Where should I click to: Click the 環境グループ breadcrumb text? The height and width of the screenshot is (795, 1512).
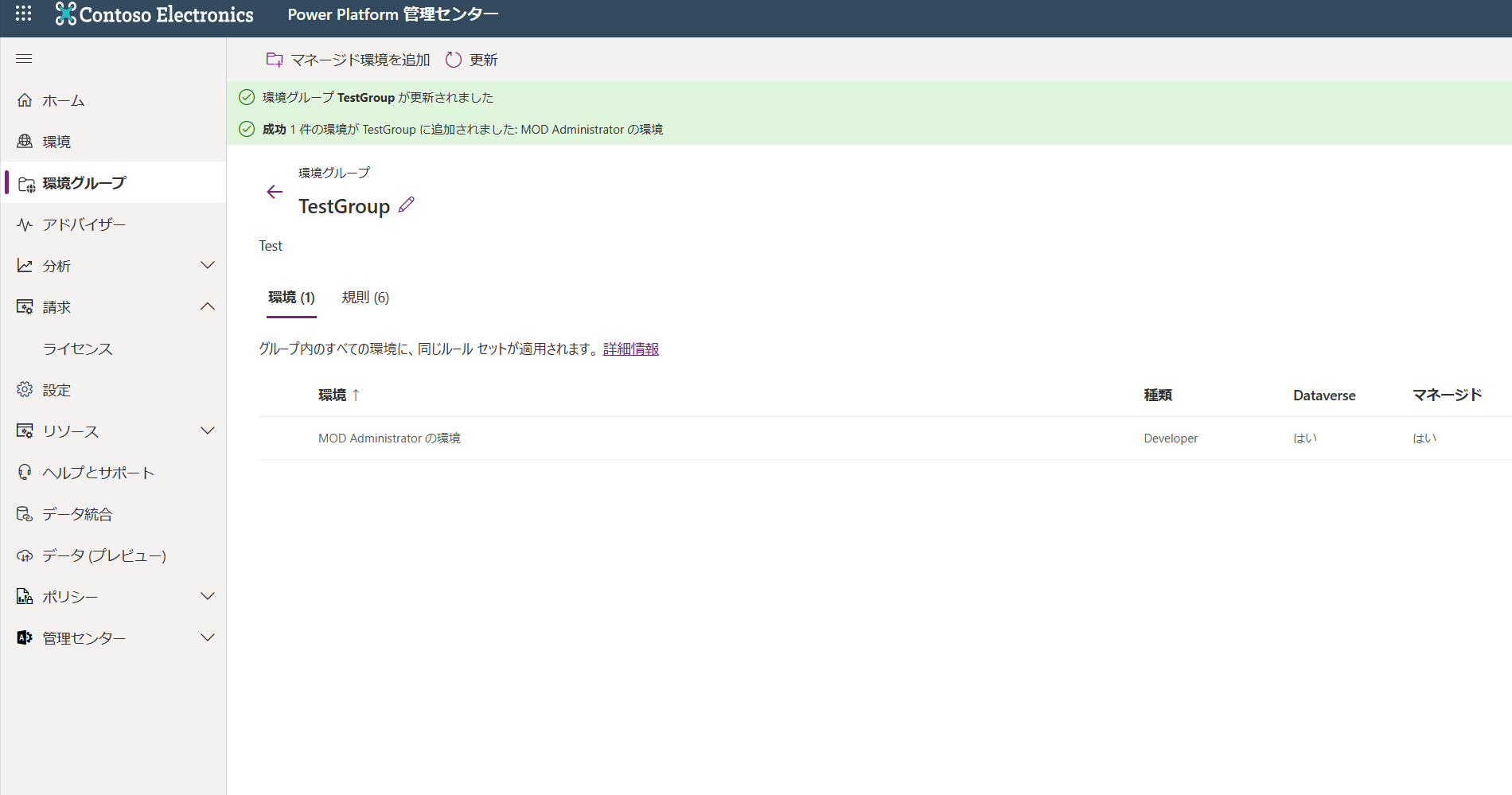coord(334,173)
